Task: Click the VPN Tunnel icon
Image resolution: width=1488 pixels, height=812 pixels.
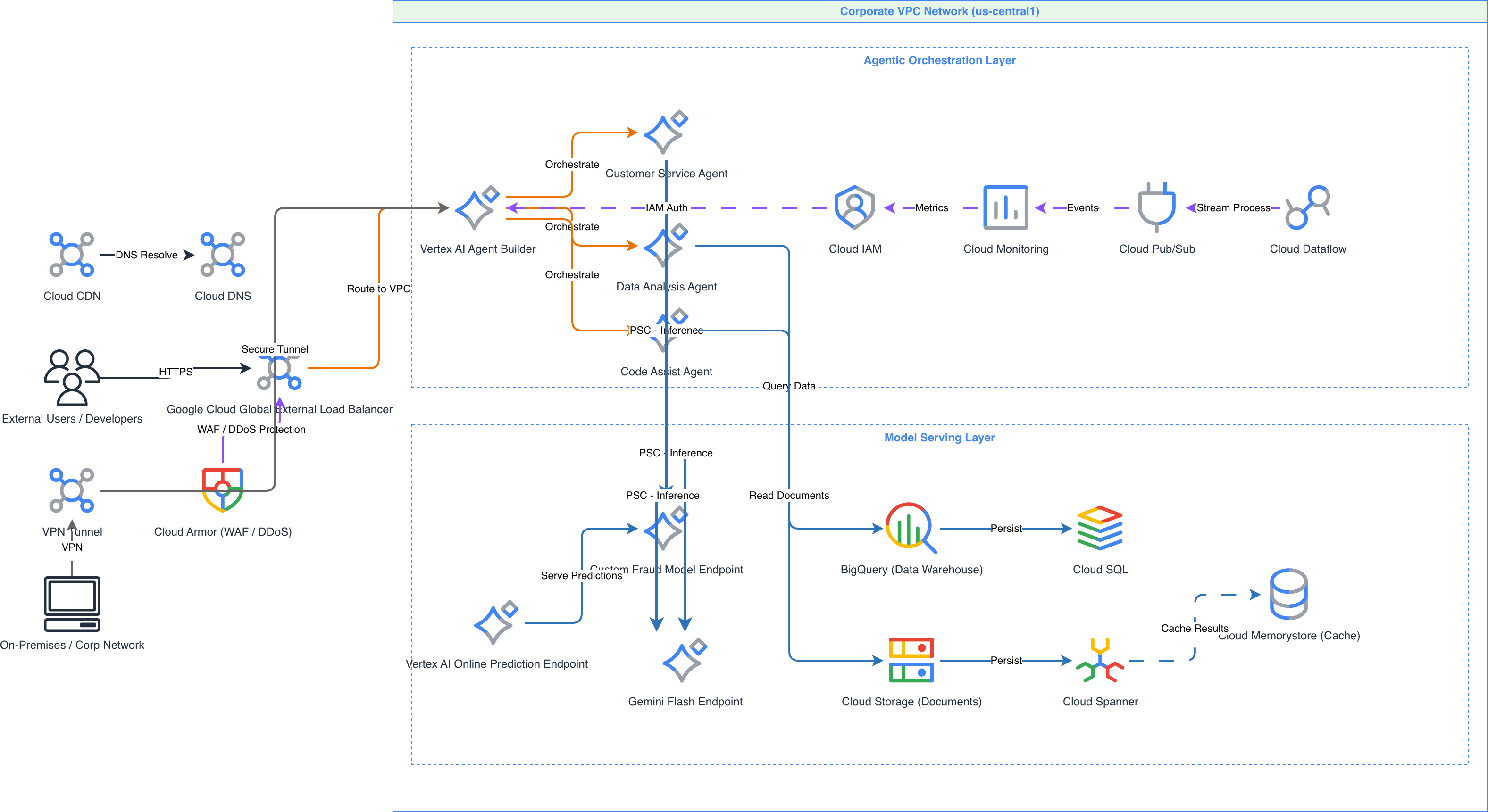Action: [x=72, y=490]
